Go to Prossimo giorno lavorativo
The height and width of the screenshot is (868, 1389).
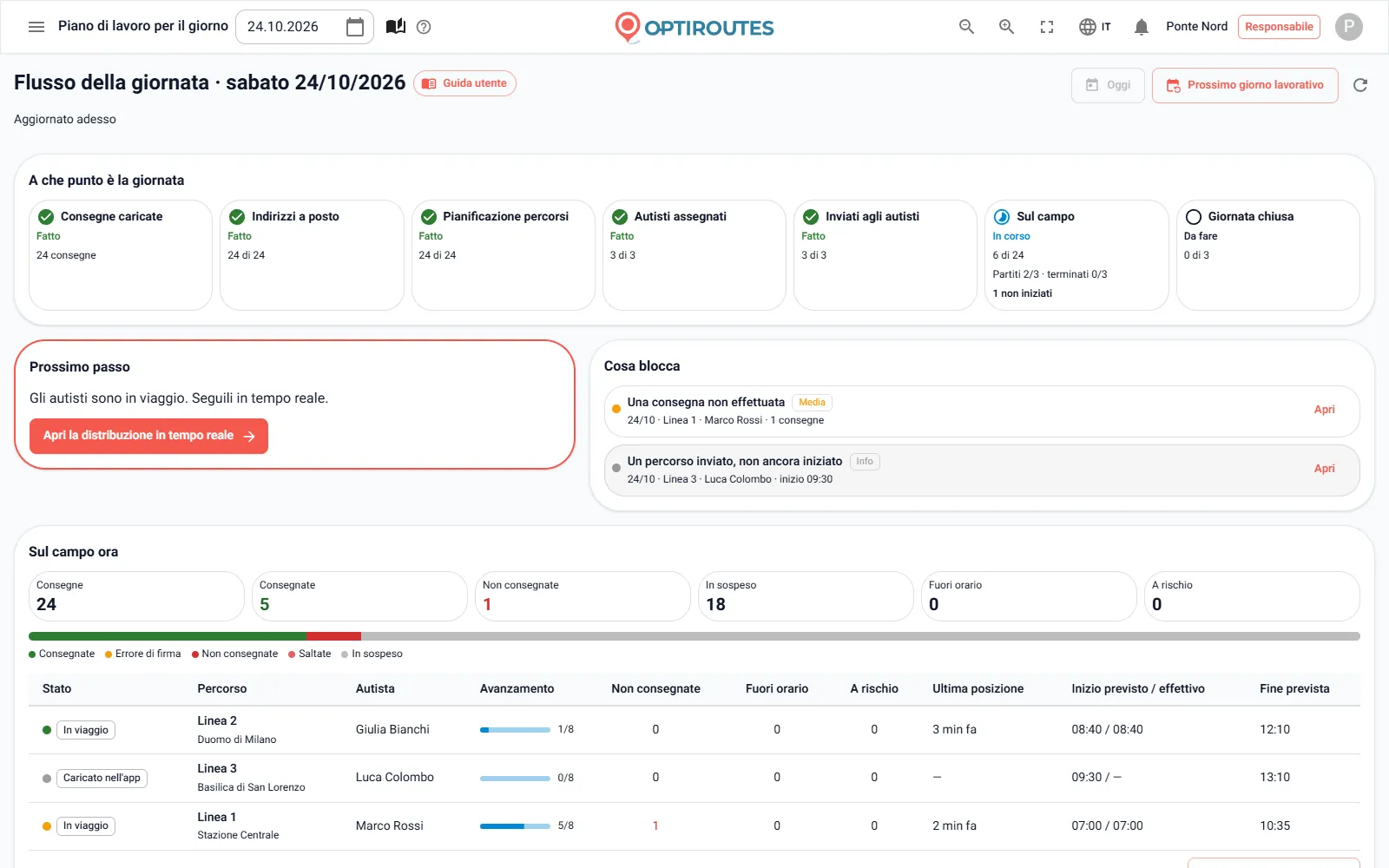point(1245,85)
